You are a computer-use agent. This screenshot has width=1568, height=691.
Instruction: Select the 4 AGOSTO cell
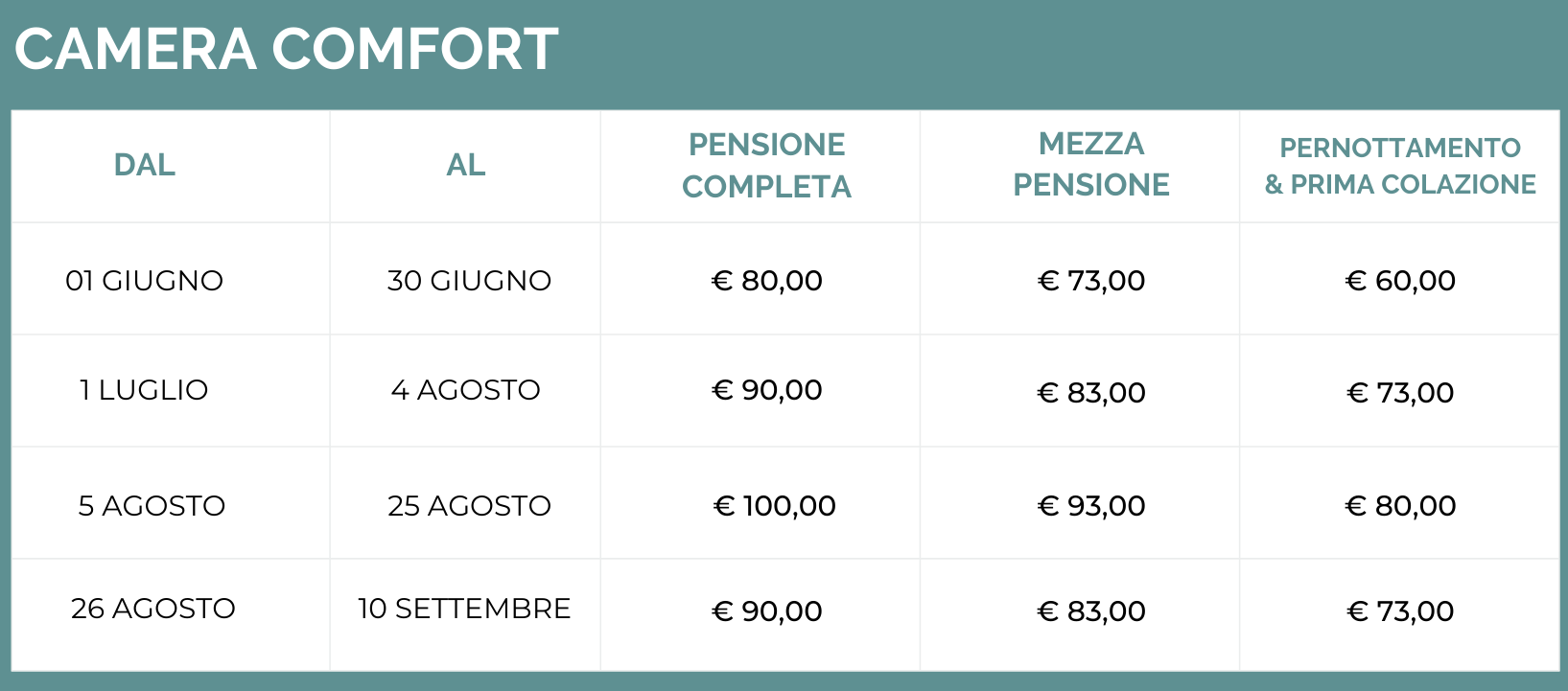(466, 390)
